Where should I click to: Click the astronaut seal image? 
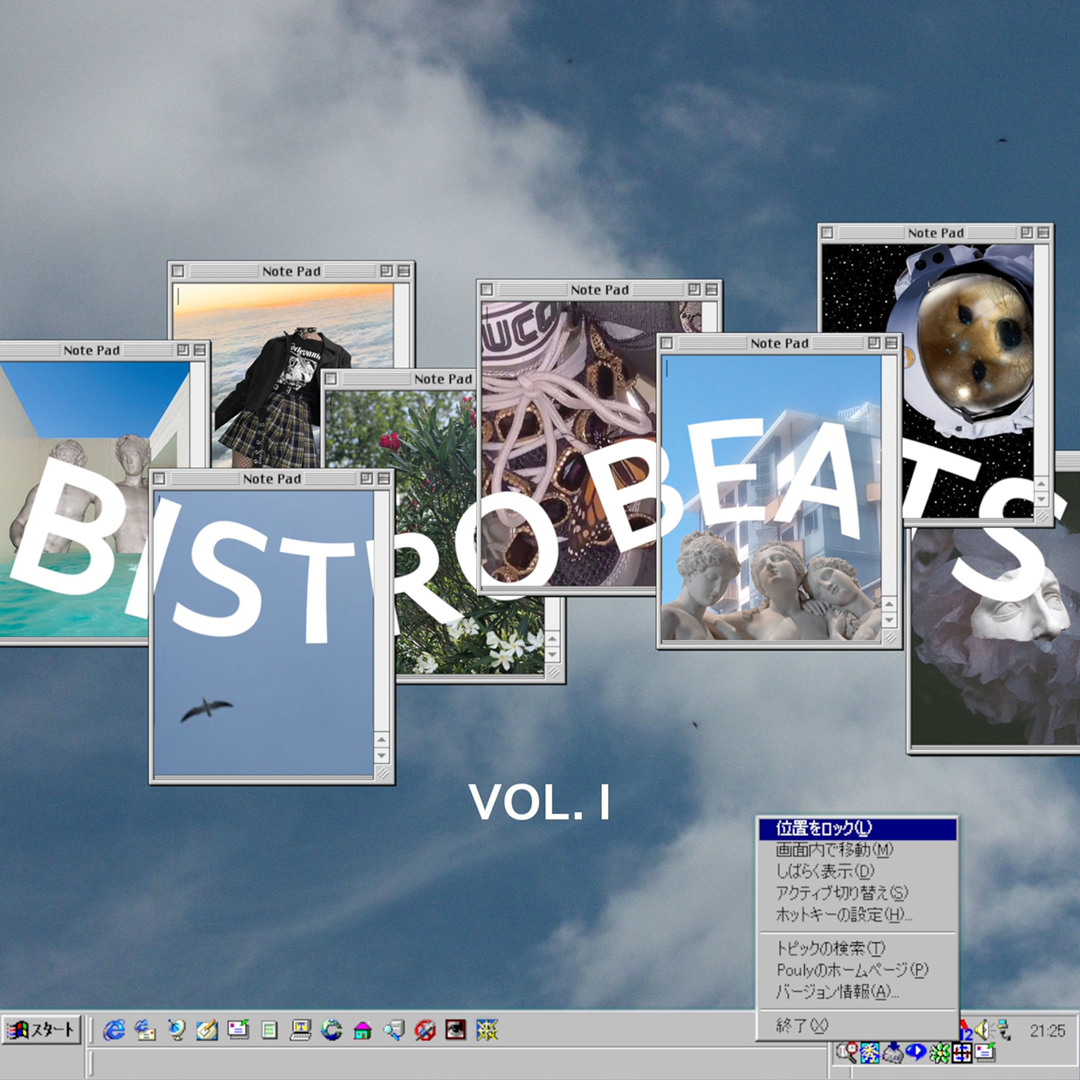pos(928,380)
